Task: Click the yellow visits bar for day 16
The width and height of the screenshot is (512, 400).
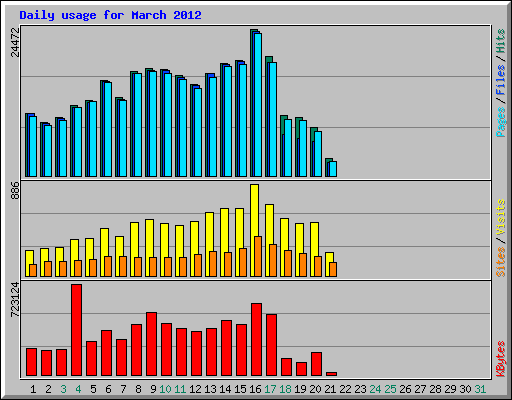Action: (254, 210)
